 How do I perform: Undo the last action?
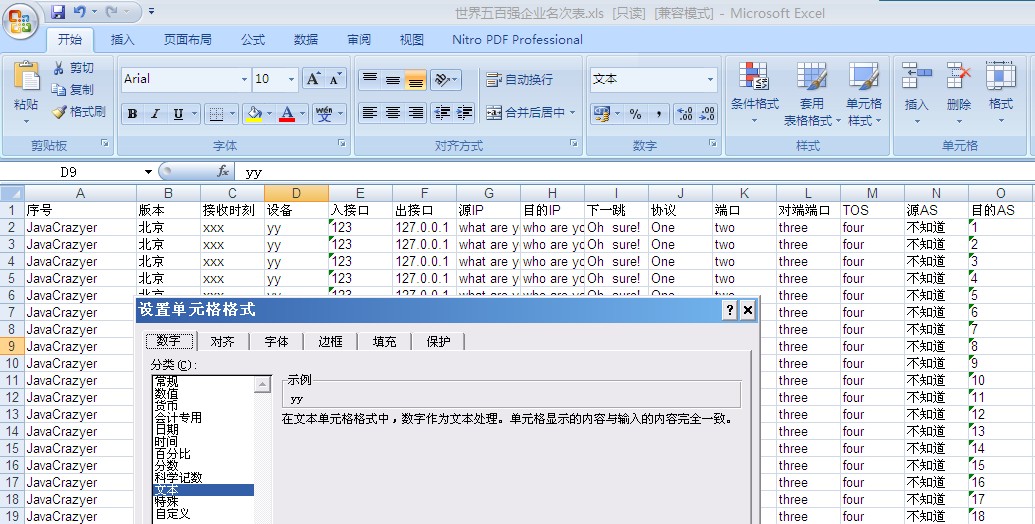click(80, 12)
